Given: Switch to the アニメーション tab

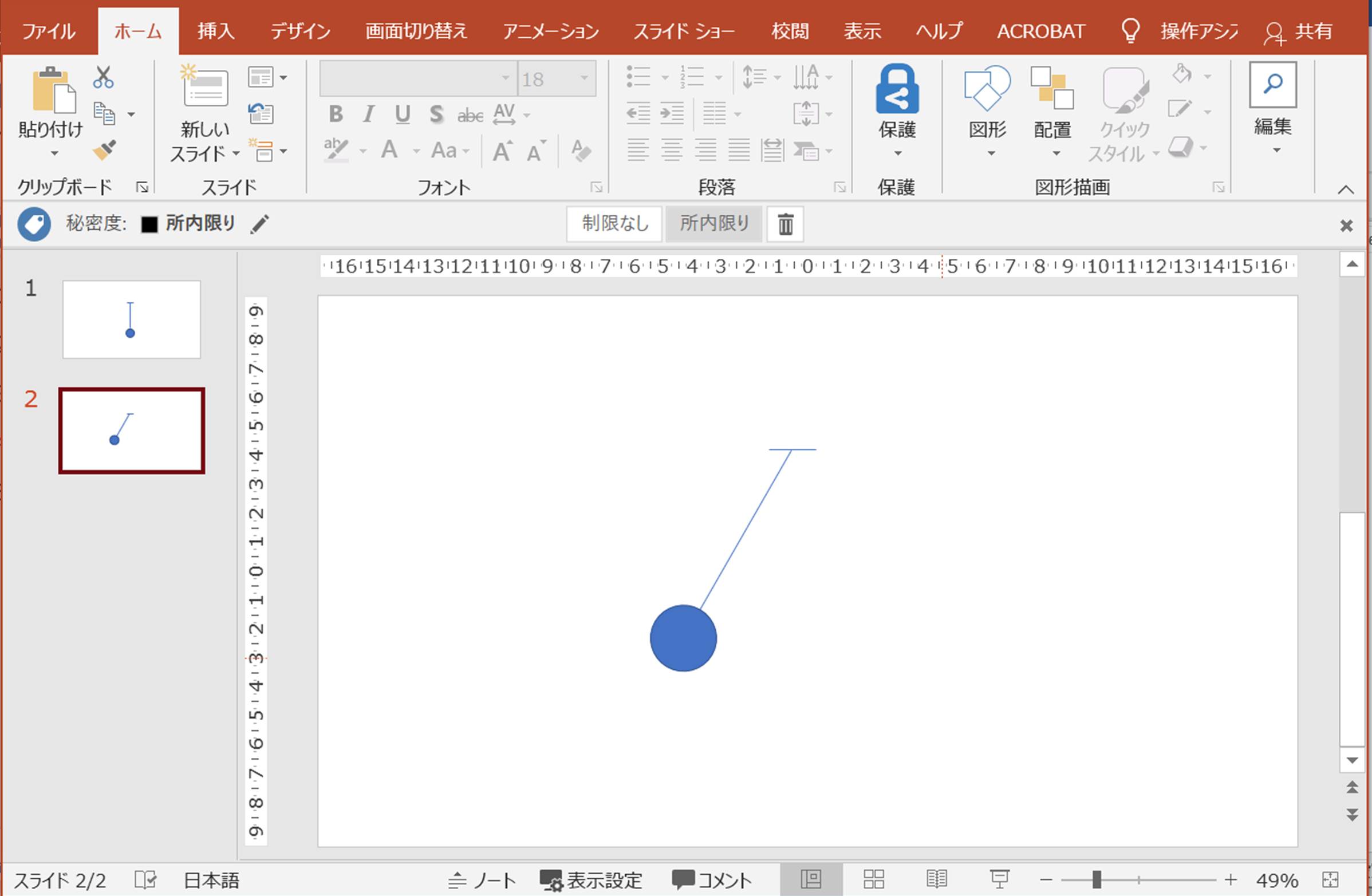Looking at the screenshot, I should coord(550,31).
